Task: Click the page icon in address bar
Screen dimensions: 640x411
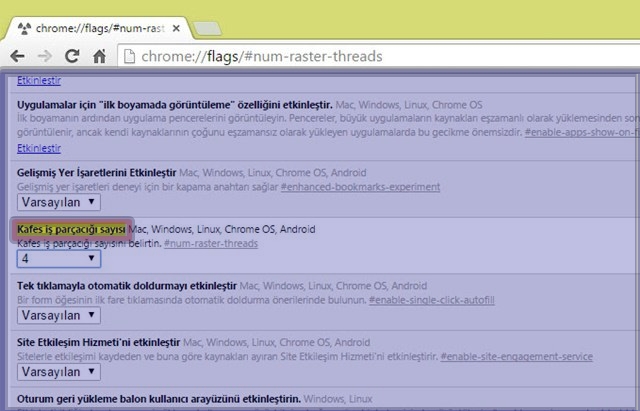Action: (129, 56)
